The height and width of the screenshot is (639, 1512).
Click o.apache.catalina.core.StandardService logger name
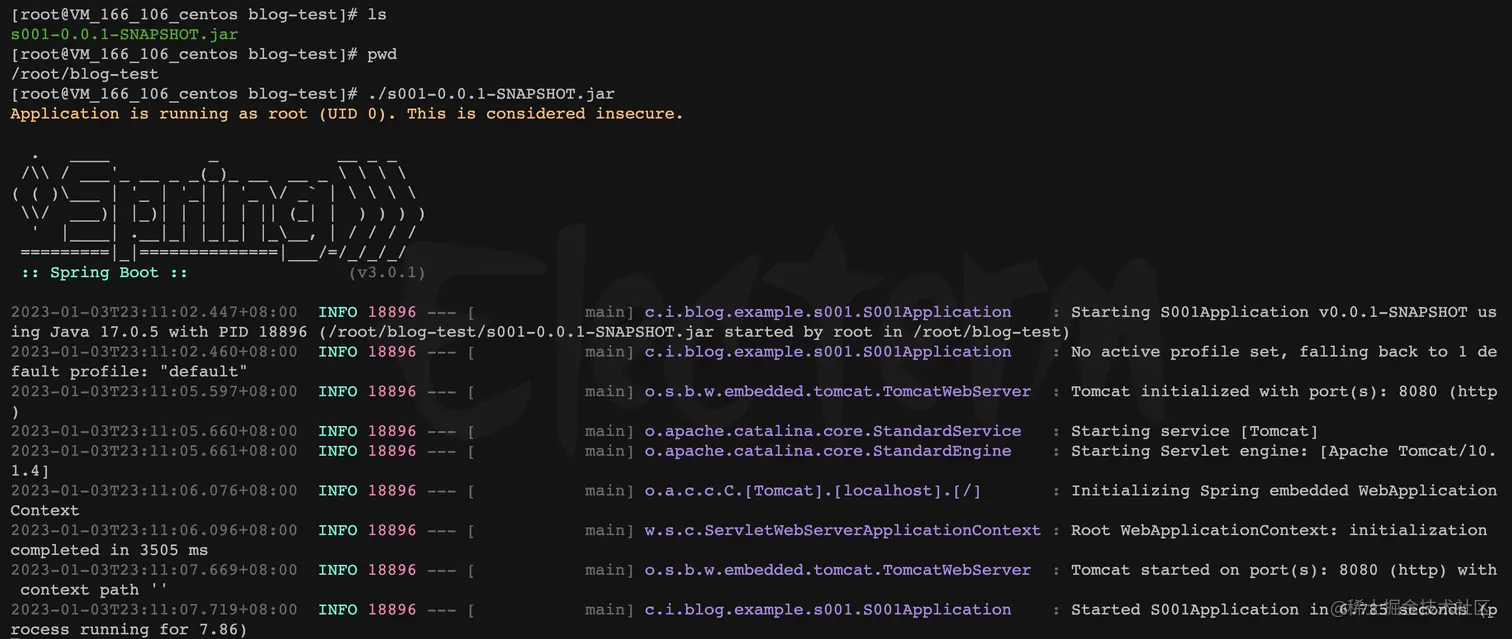[x=833, y=431]
